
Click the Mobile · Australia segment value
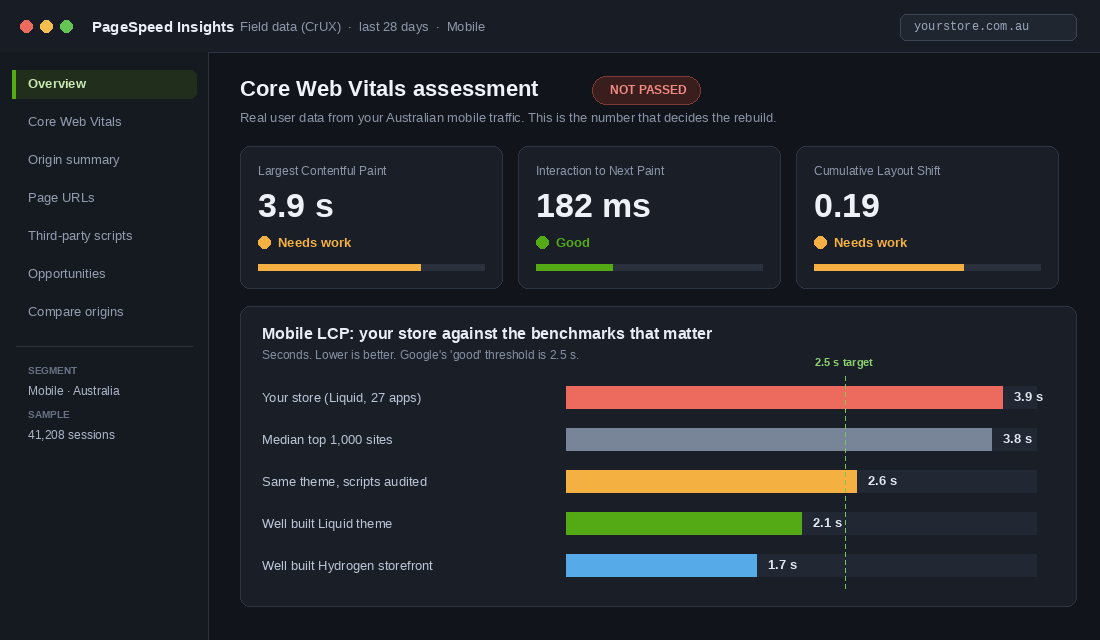click(74, 391)
